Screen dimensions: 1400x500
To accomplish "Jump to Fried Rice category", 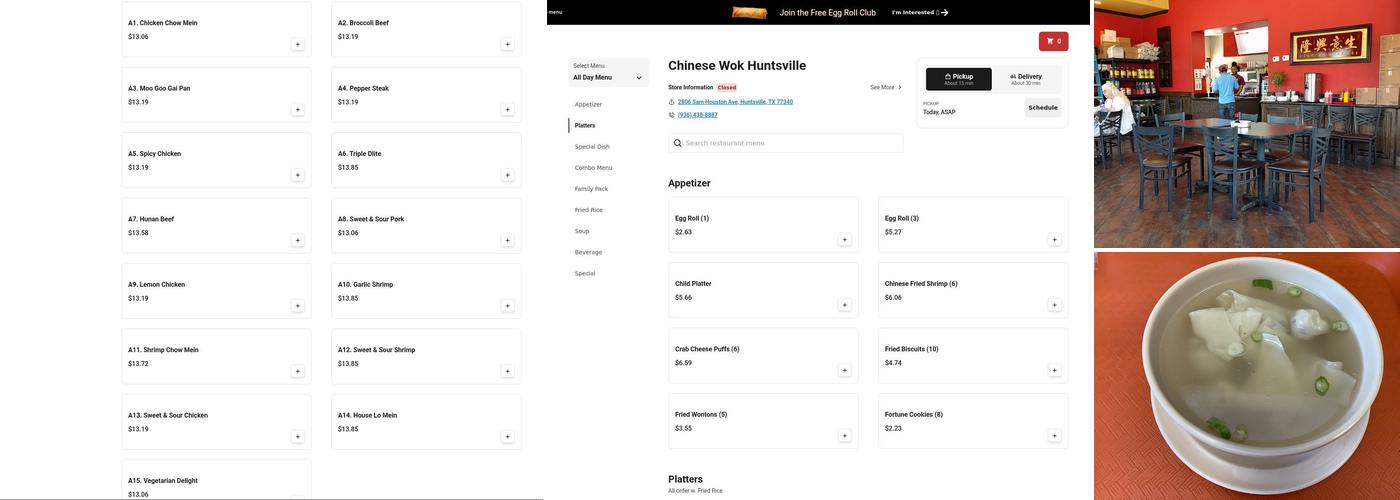I will (588, 210).
